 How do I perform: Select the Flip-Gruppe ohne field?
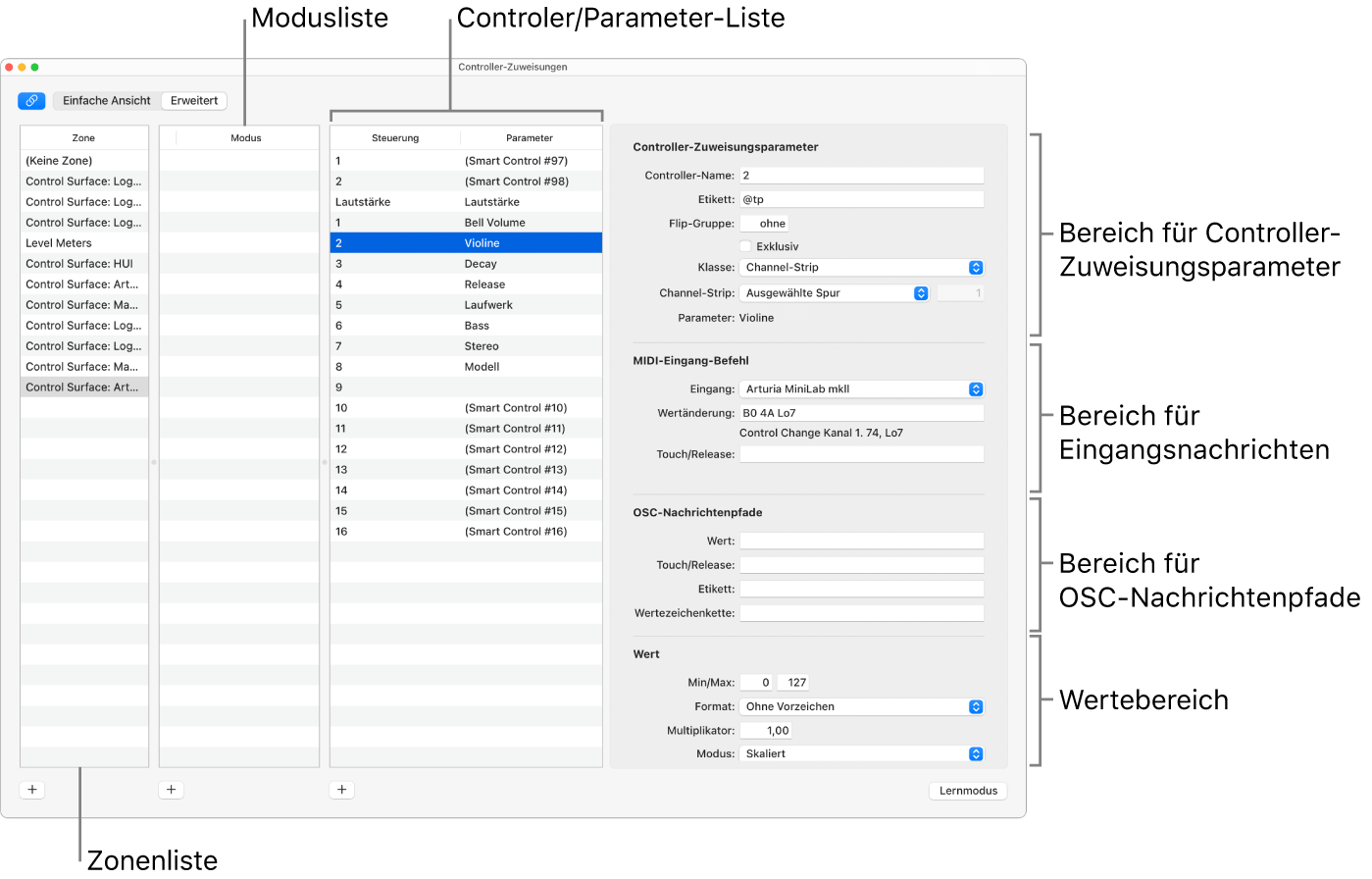pyautogui.click(x=764, y=224)
